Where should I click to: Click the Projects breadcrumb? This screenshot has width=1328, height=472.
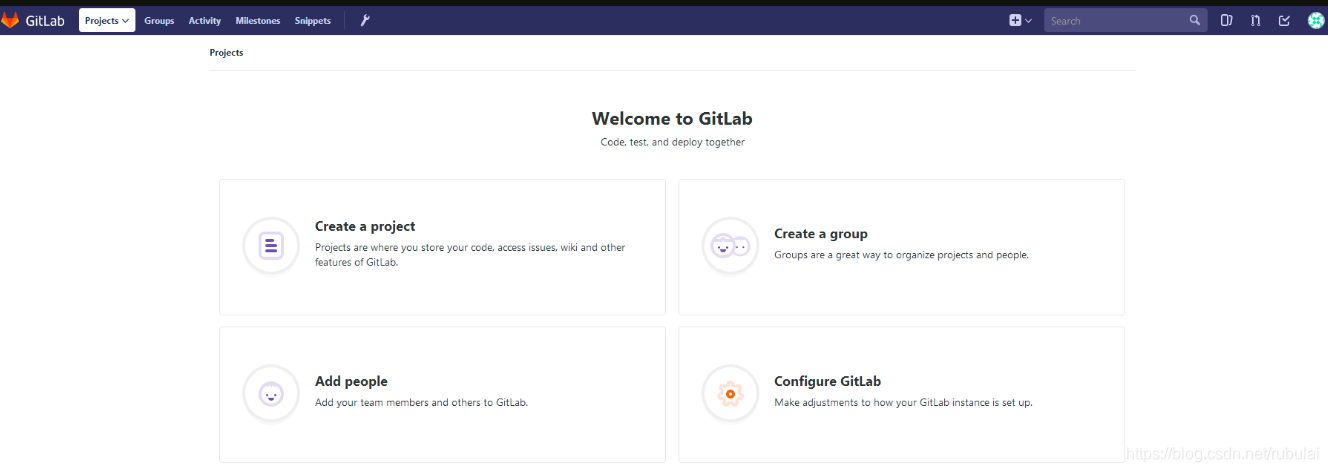click(226, 53)
